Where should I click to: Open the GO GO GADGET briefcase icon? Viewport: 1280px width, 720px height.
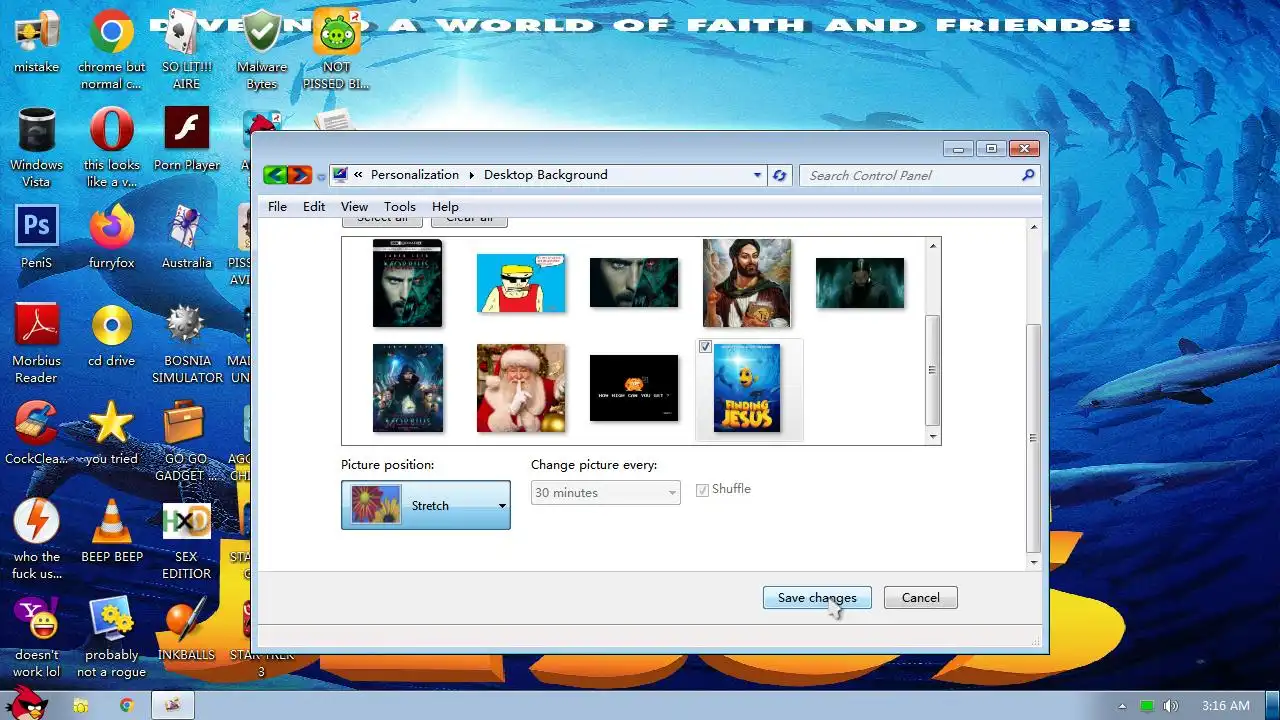[x=184, y=440]
